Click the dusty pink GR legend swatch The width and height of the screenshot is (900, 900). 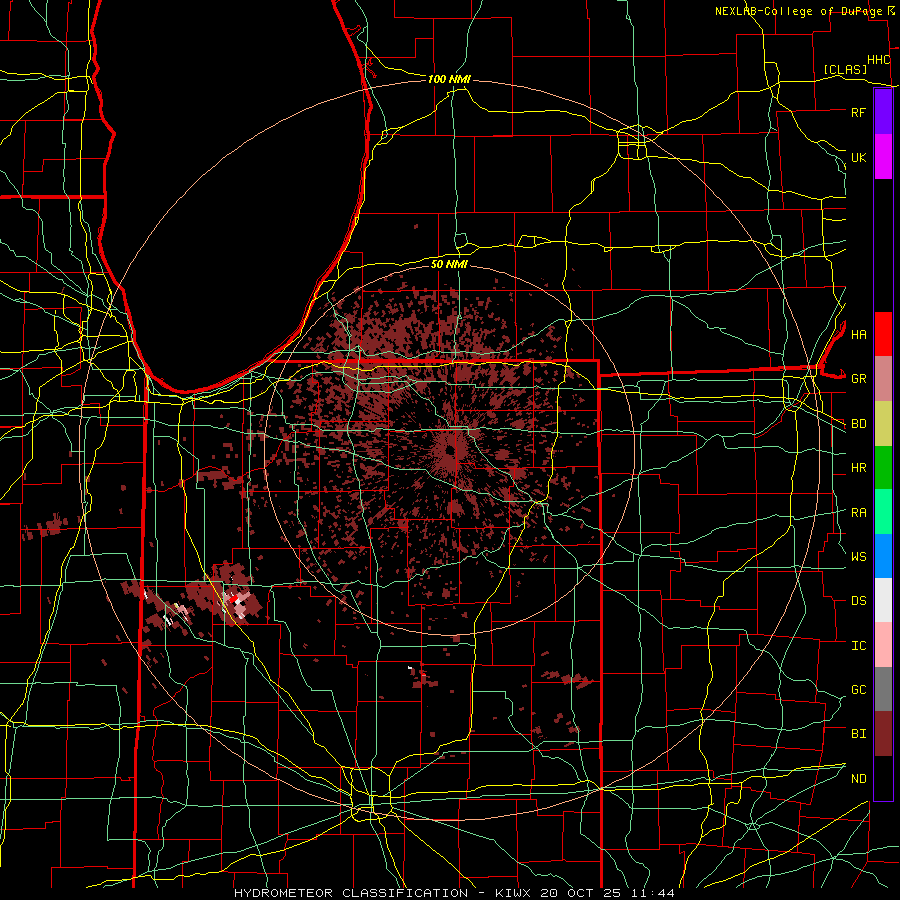coord(883,379)
